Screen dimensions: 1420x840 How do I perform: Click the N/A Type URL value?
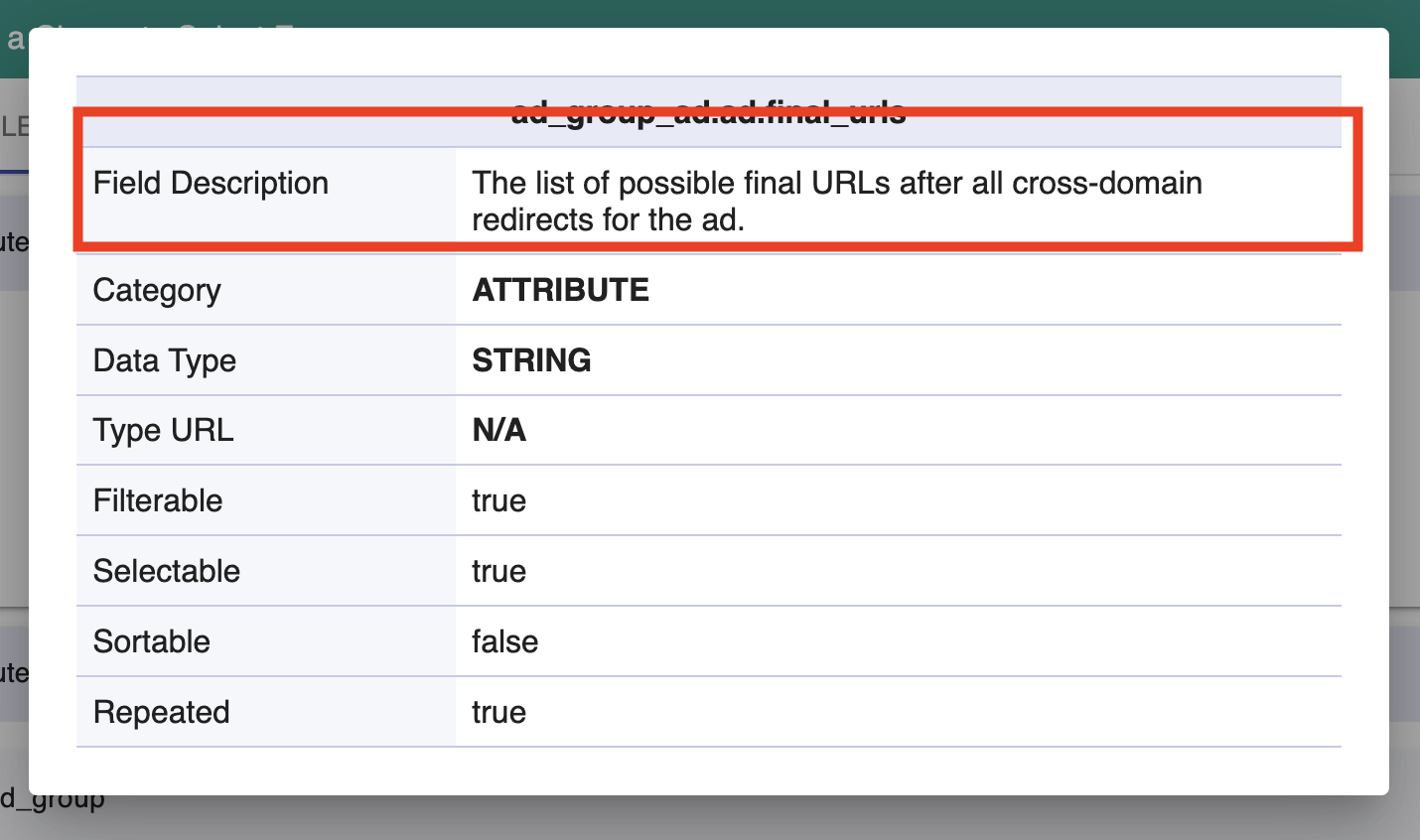[498, 431]
